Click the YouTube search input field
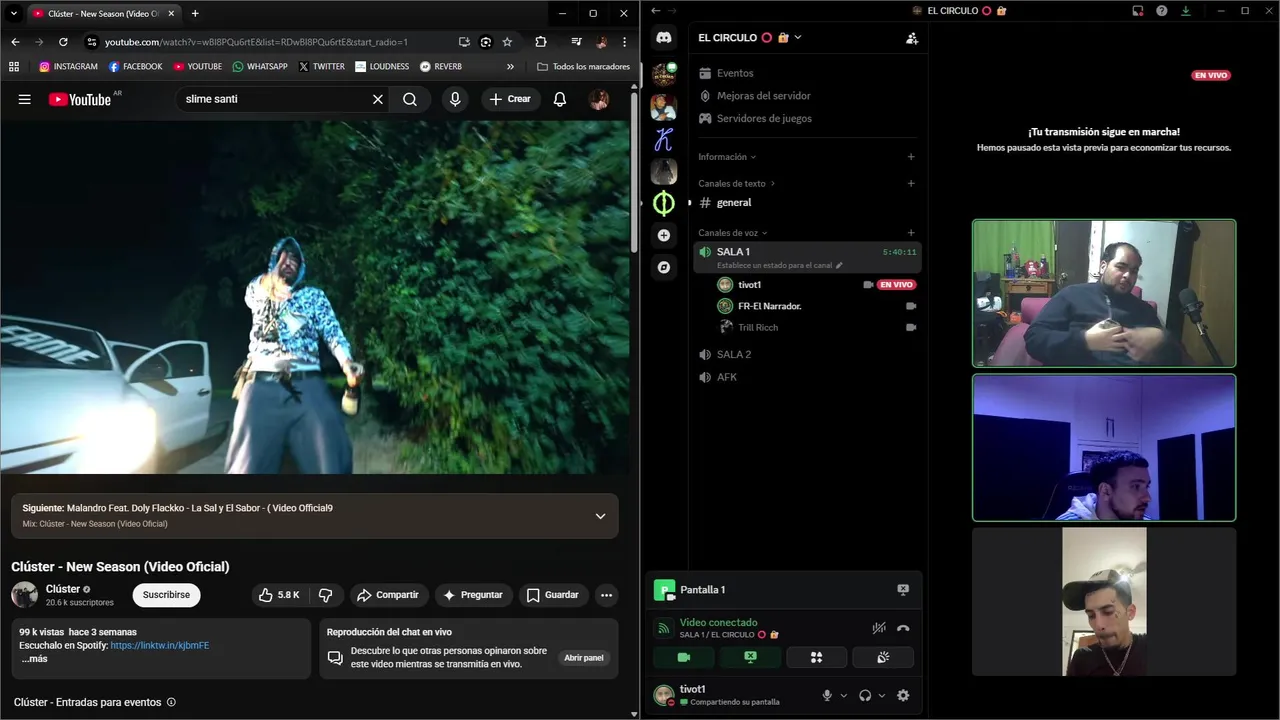 pos(275,99)
